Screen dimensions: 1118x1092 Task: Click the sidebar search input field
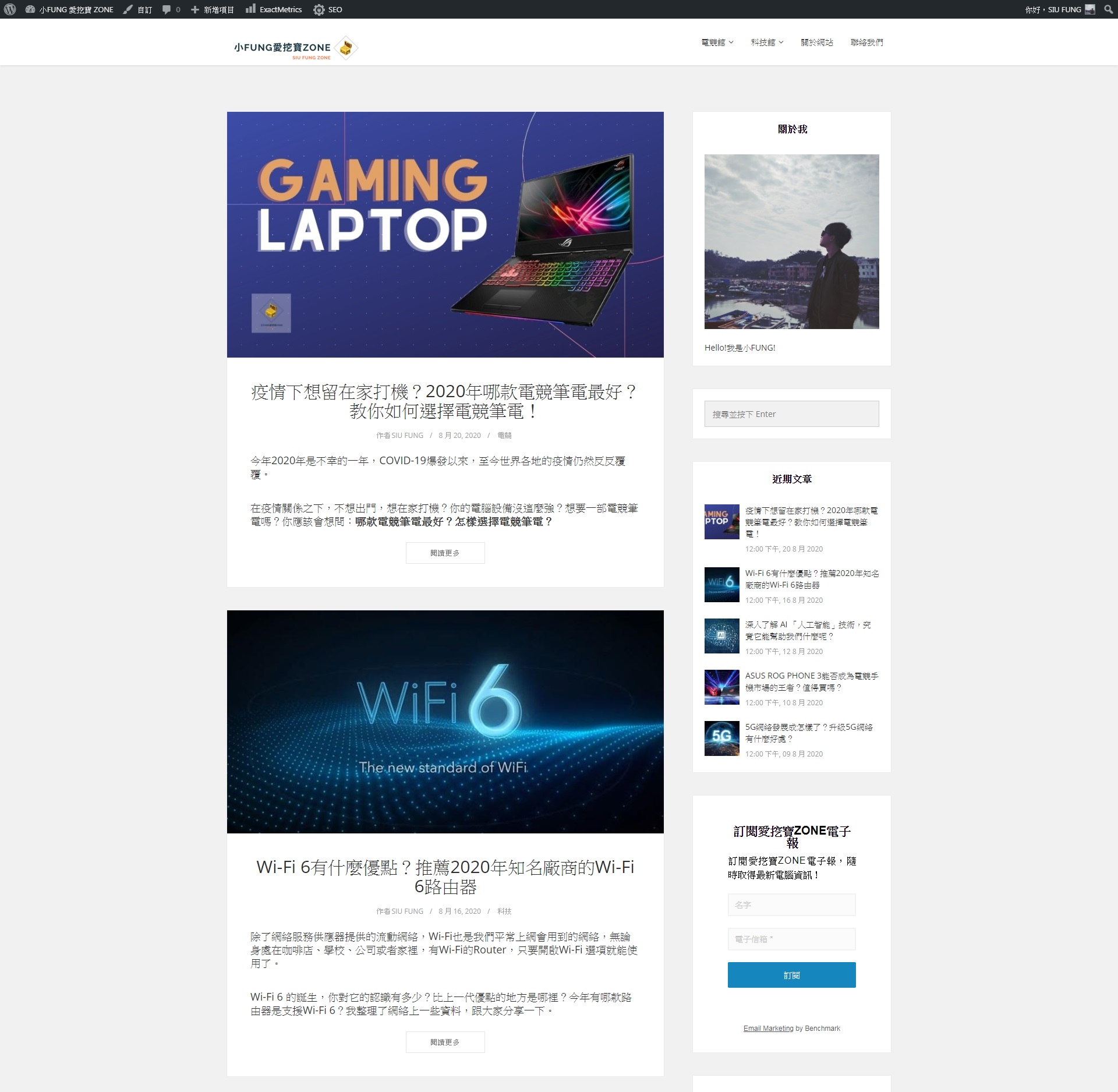[x=791, y=414]
